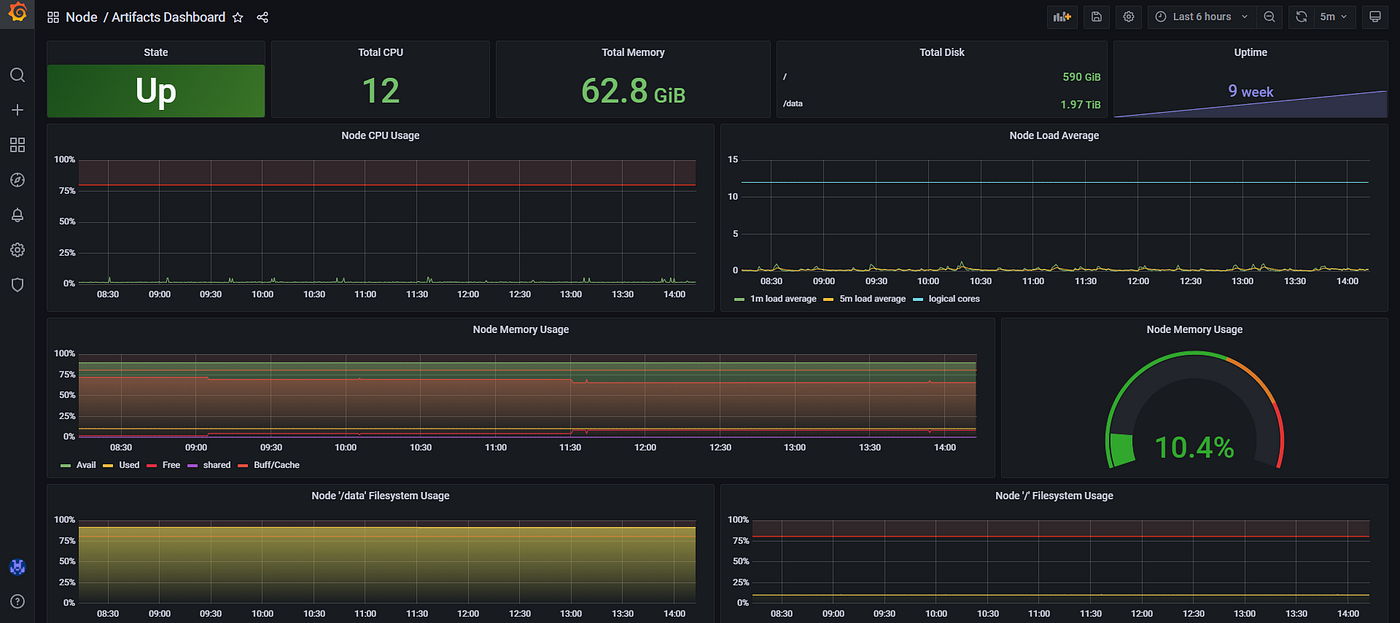Open dashboard settings

1128,17
